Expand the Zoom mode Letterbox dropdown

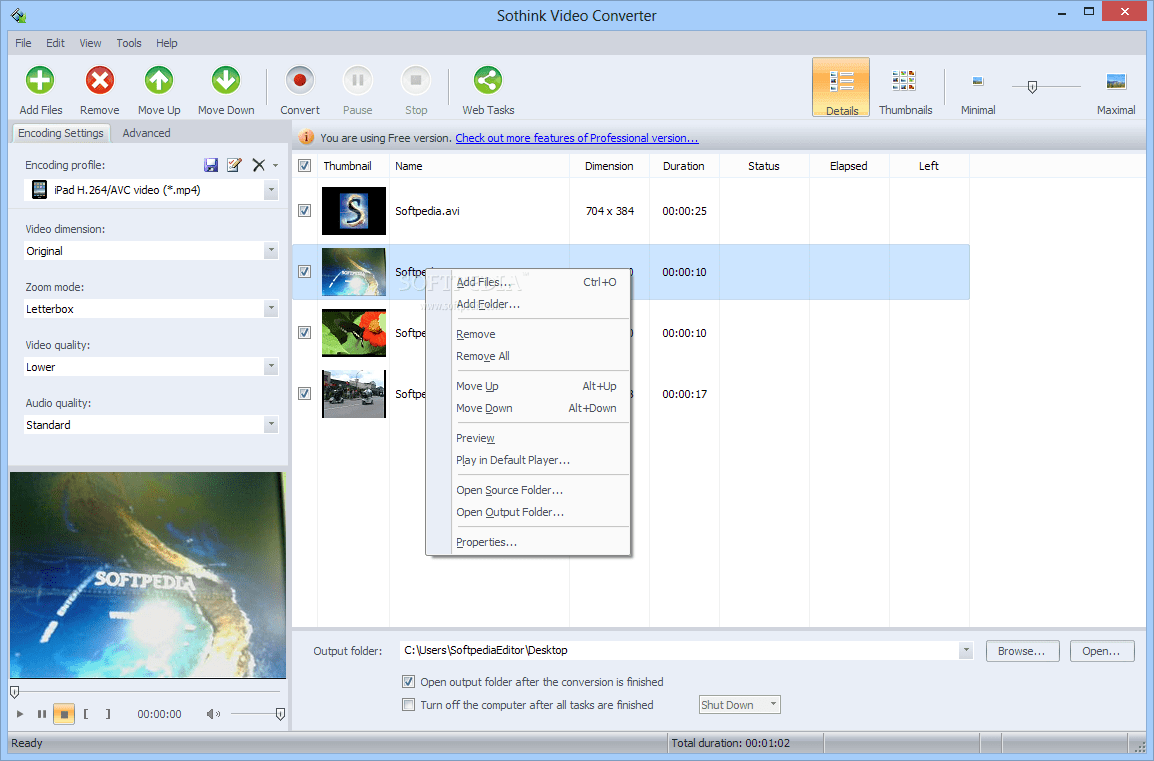pyautogui.click(x=271, y=309)
